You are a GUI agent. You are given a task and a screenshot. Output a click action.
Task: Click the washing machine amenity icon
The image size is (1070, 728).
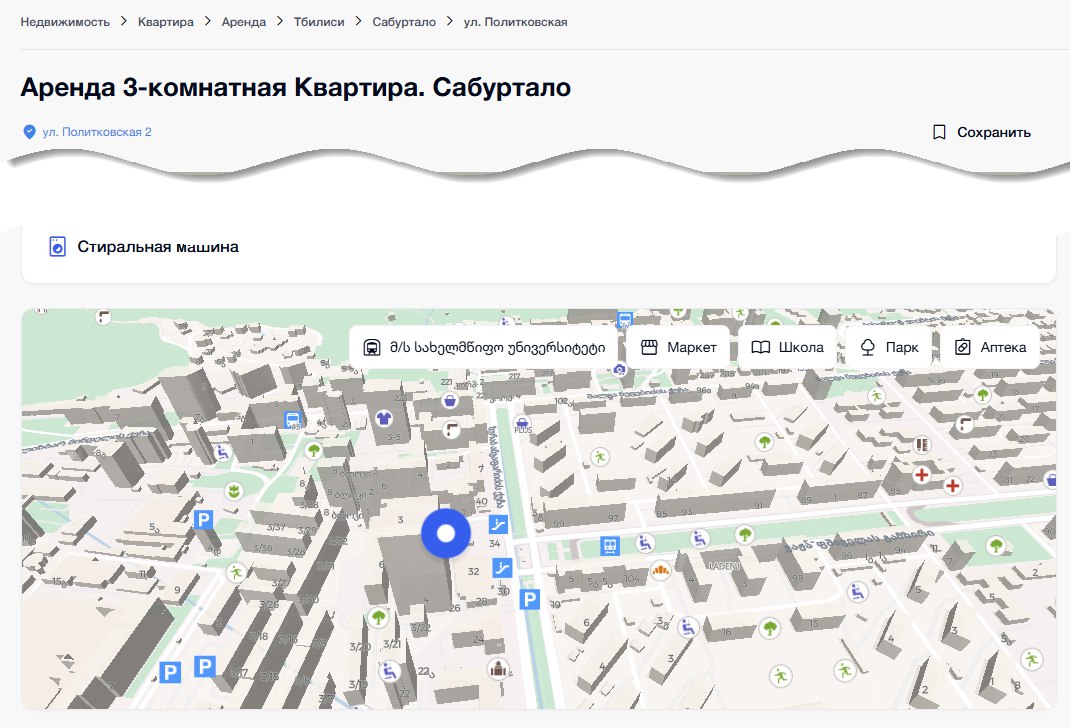[58, 246]
